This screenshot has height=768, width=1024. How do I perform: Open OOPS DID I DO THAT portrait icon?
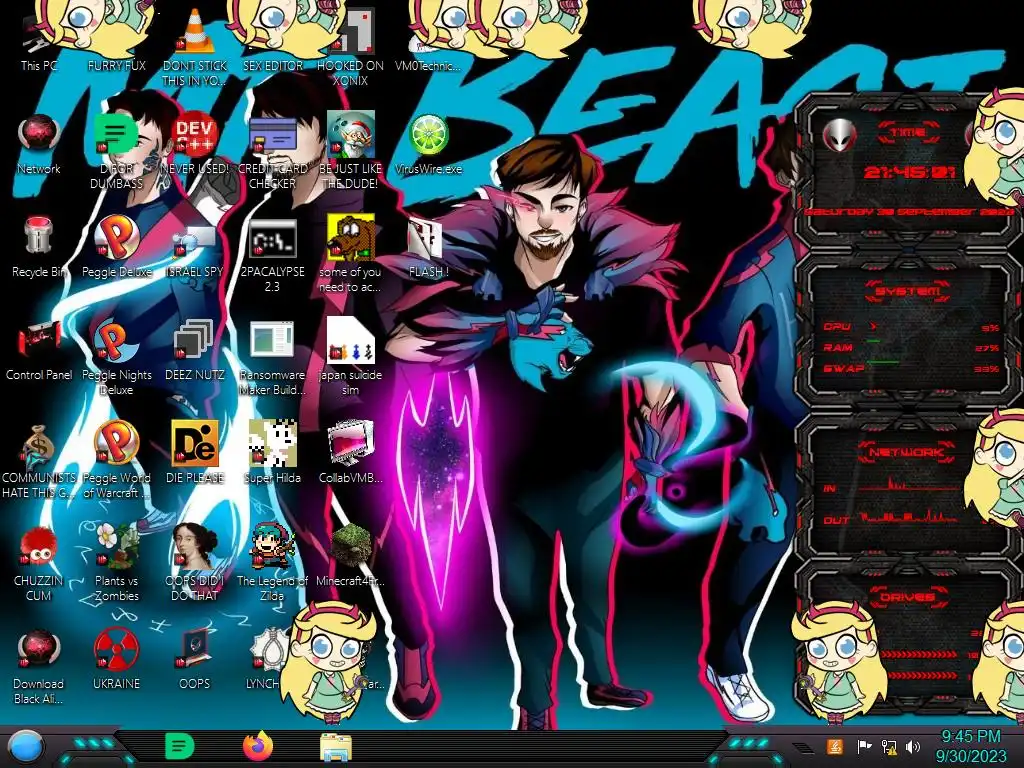pos(195,563)
